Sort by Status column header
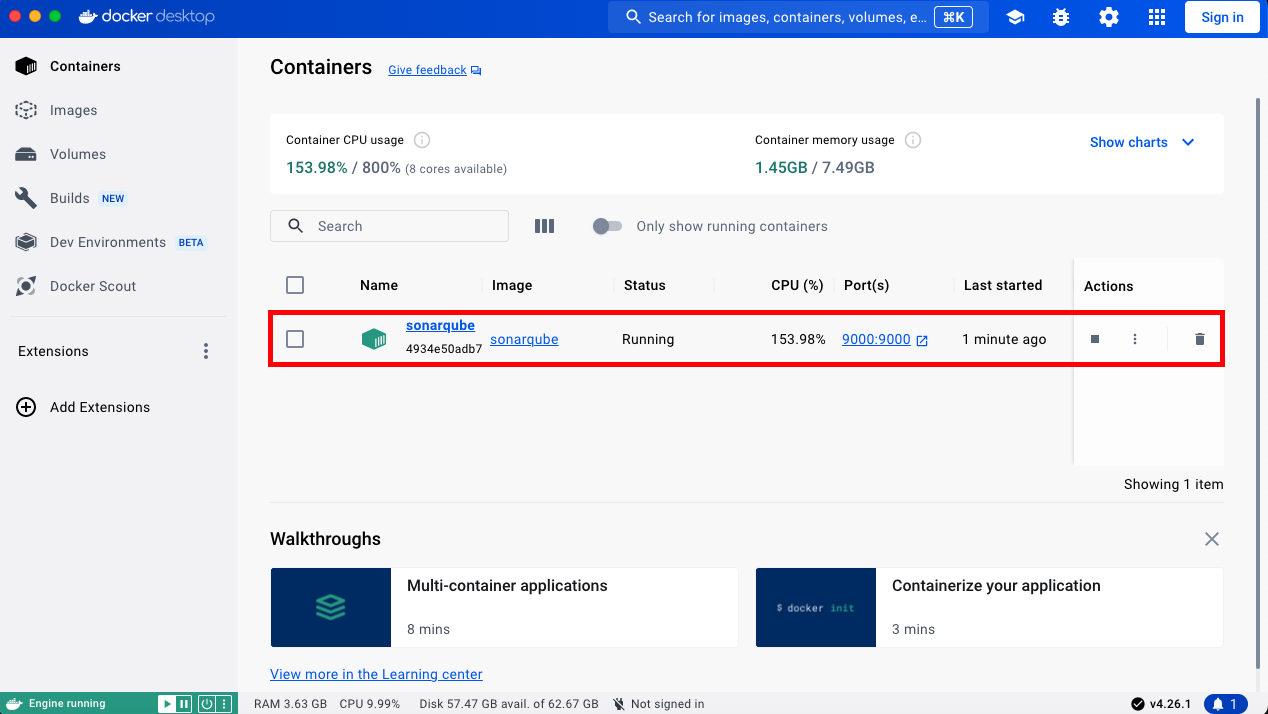Screen dimensions: 1268x714 (x=645, y=285)
